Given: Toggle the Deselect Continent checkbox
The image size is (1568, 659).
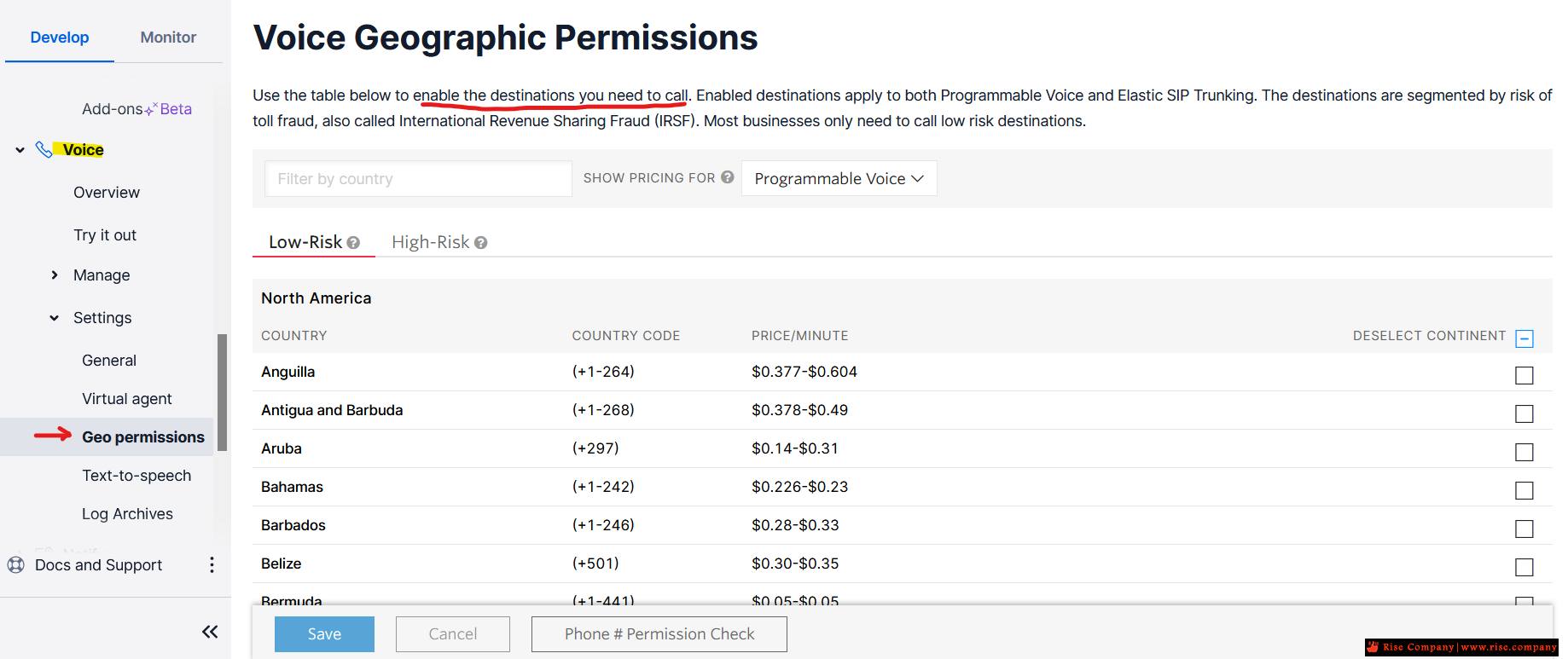Looking at the screenshot, I should pos(1524,338).
